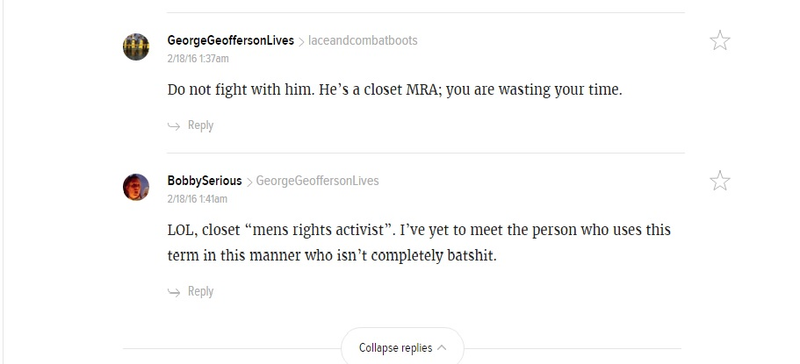The height and width of the screenshot is (364, 800).
Task: Click the chevron after GeorgeGeoffersonLives' bold username
Action: tap(301, 41)
